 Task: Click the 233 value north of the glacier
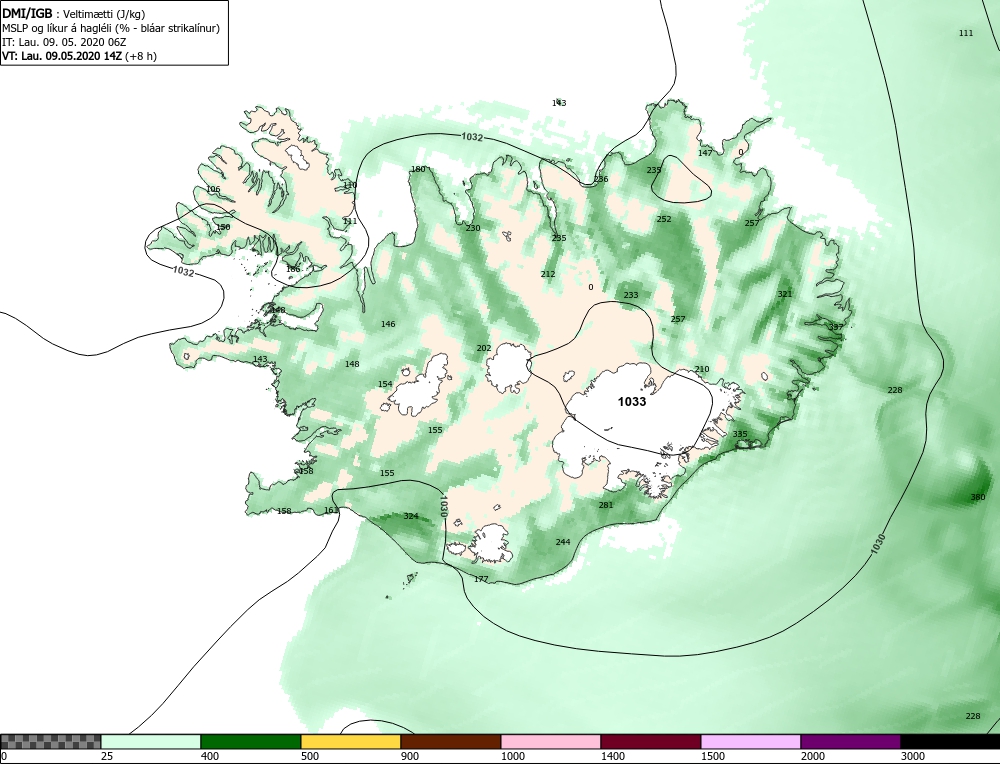tap(631, 295)
